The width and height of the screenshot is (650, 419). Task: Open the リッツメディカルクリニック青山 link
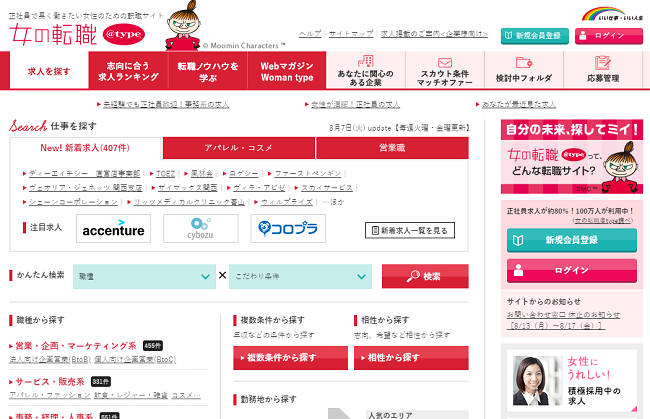(x=189, y=202)
